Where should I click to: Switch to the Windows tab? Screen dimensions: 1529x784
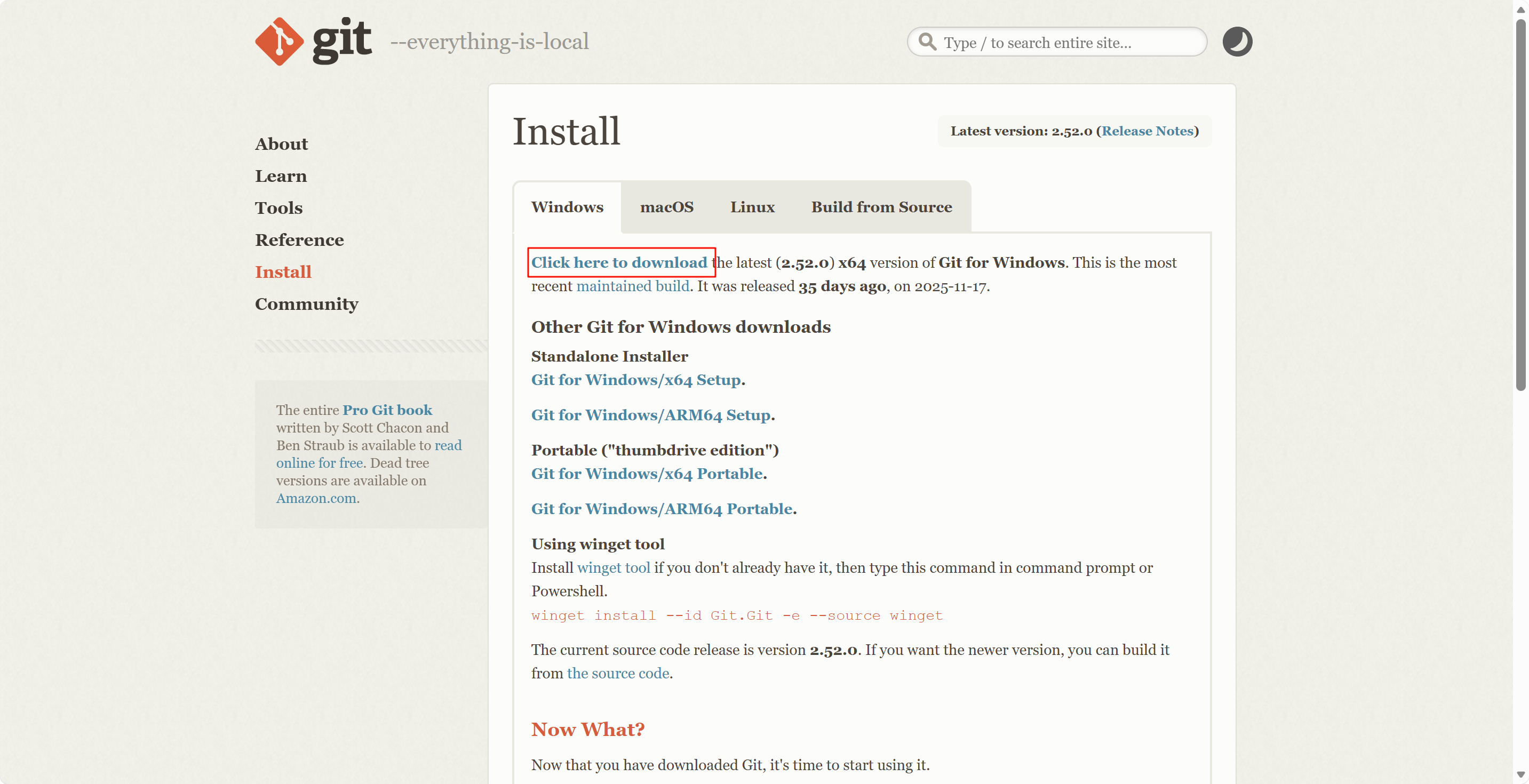coord(568,207)
